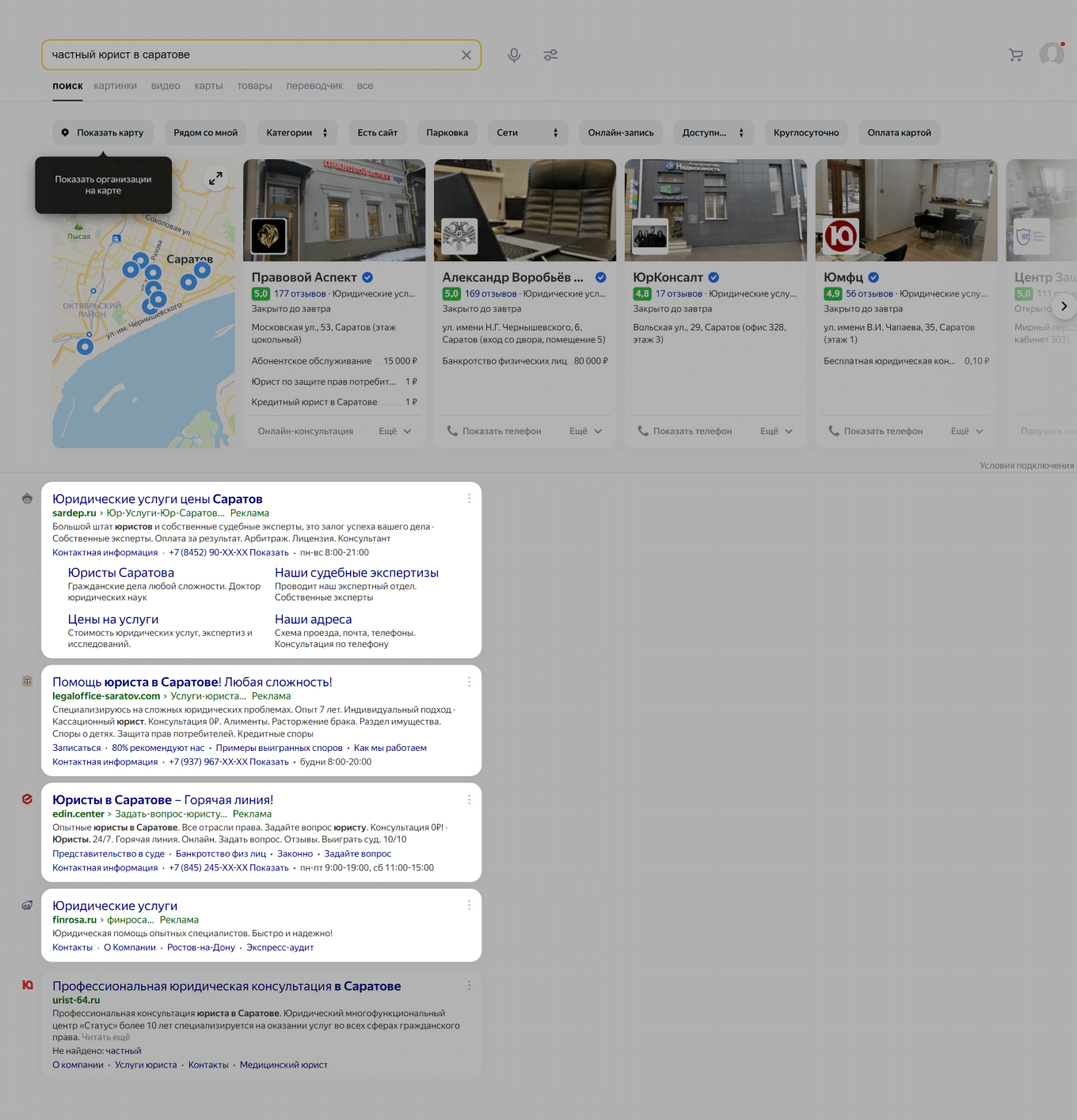This screenshot has width=1077, height=1120.
Task: Open Наши судебные экспертизы sitelink
Action: point(356,573)
